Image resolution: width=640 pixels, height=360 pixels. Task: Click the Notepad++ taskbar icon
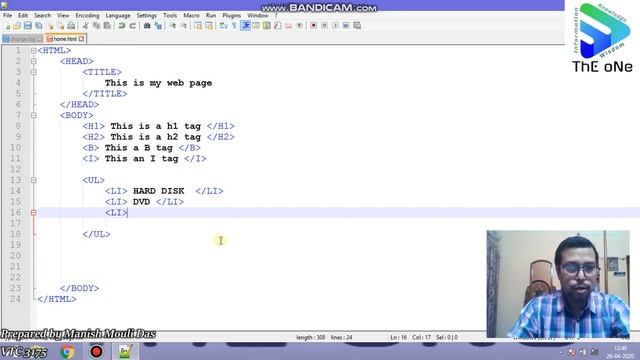point(125,351)
